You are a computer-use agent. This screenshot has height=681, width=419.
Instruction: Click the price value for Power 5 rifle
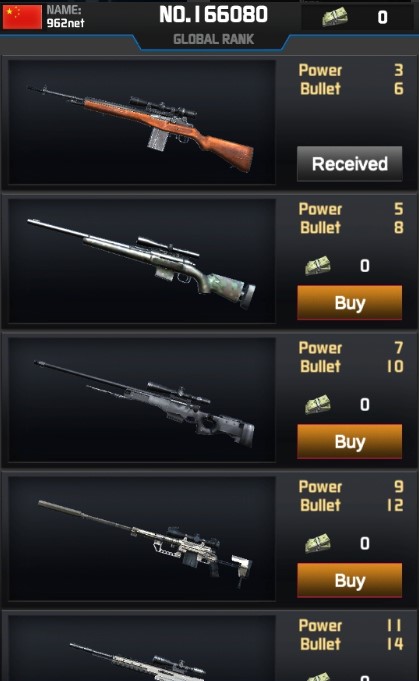point(365,266)
